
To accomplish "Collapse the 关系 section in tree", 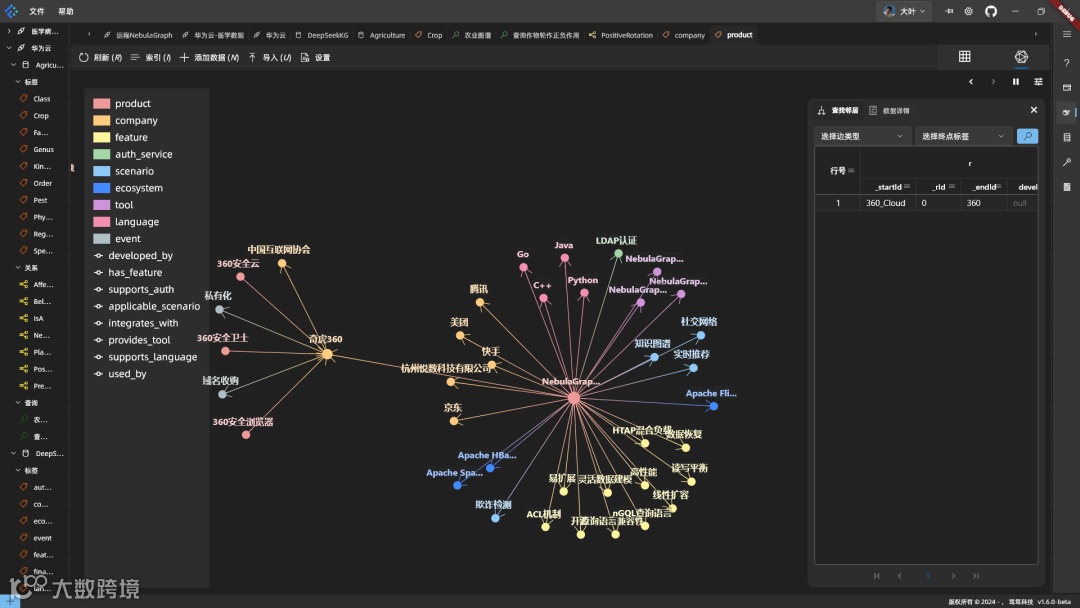I will 18,267.
